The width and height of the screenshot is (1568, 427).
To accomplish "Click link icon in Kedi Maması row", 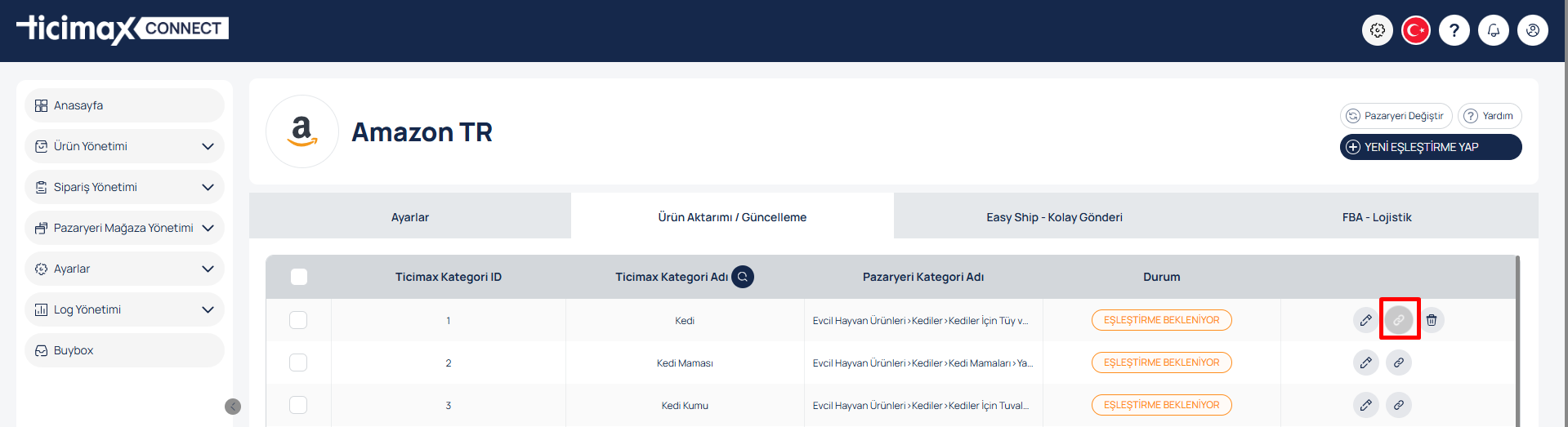I will [x=1399, y=363].
